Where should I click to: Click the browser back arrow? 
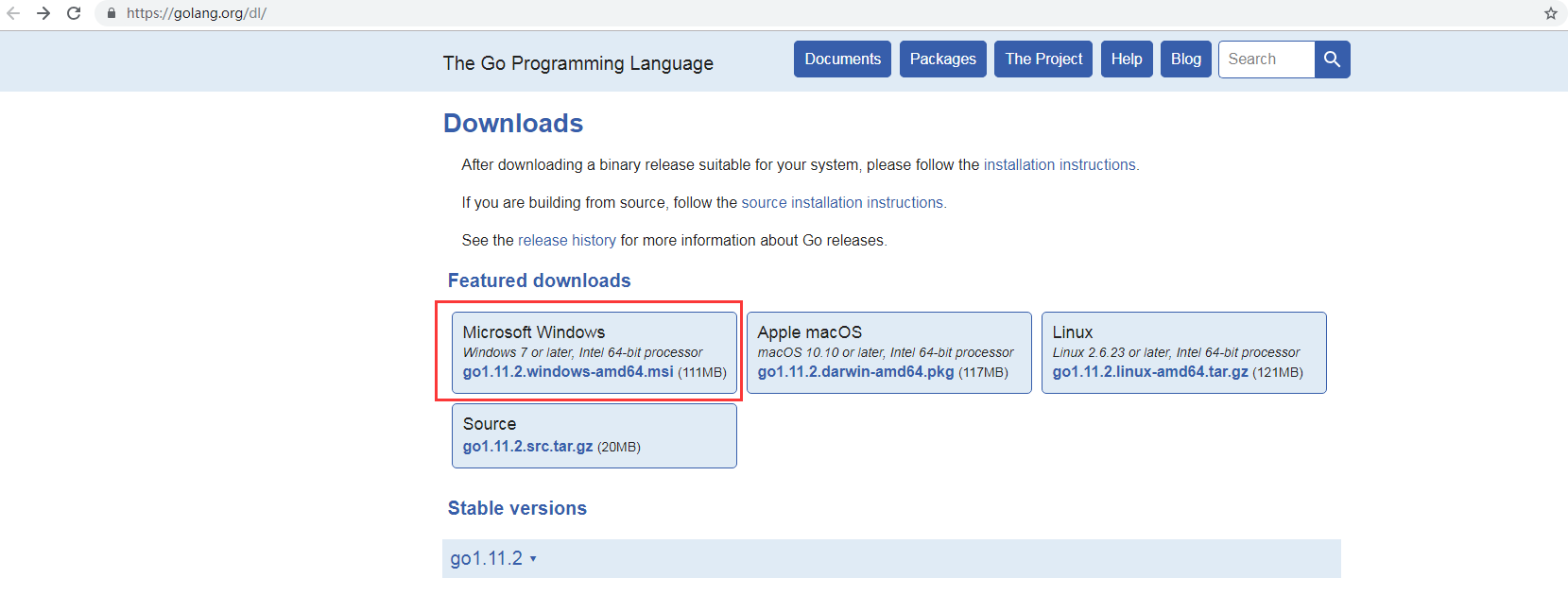click(x=13, y=13)
